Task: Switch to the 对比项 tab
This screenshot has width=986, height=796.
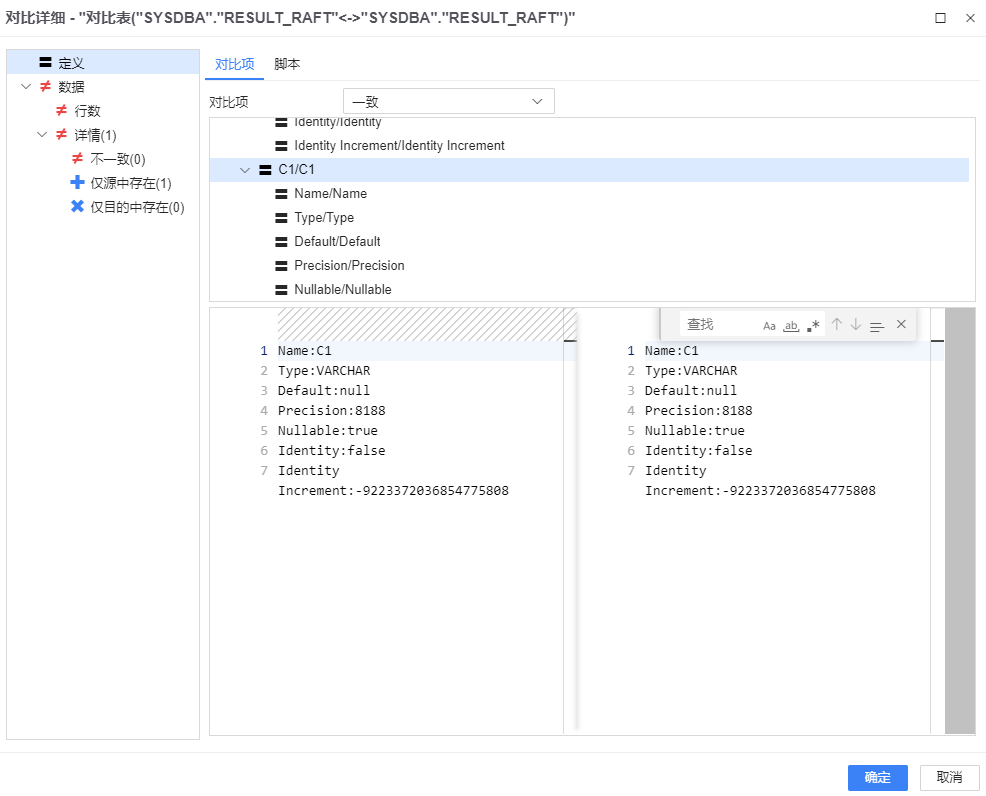Action: click(235, 64)
